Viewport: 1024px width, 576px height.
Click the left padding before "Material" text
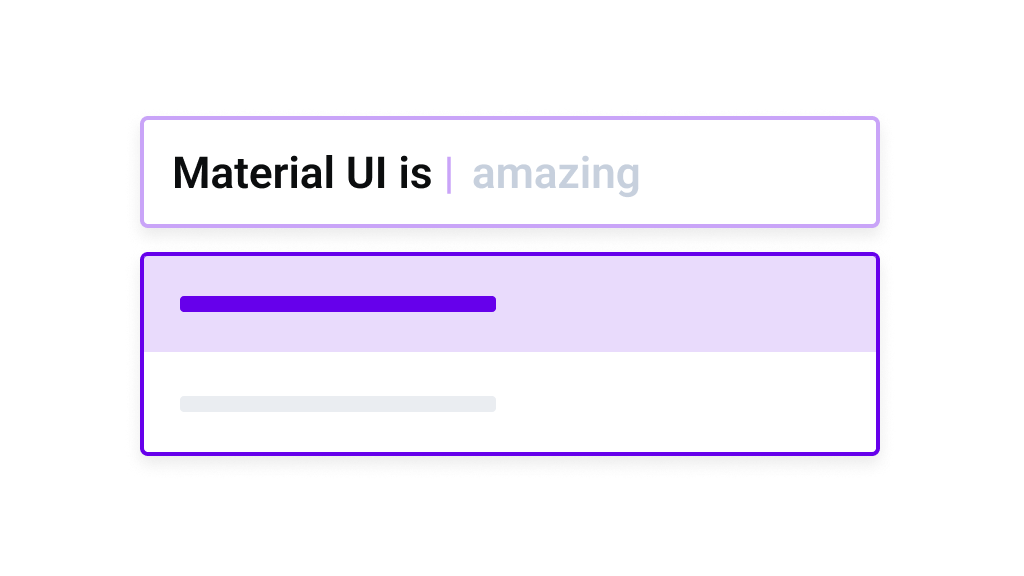click(x=158, y=174)
